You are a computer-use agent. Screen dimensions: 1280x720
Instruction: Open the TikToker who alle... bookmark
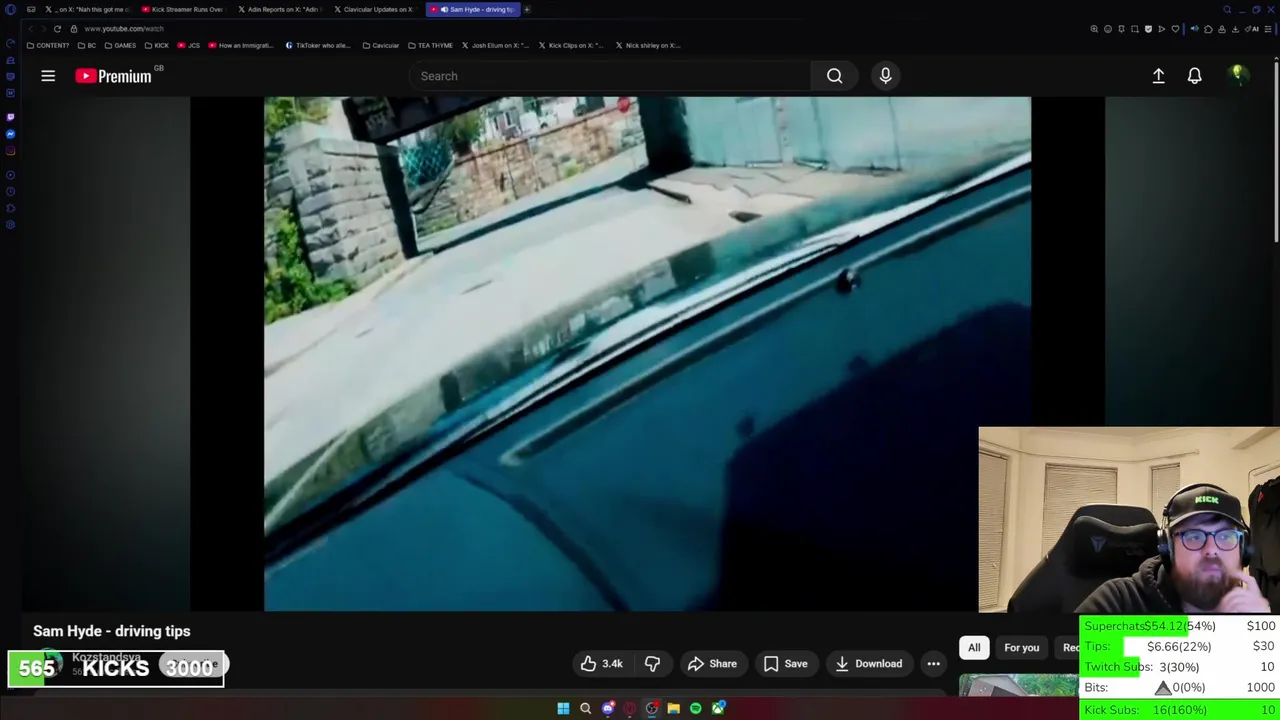pyautogui.click(x=318, y=45)
